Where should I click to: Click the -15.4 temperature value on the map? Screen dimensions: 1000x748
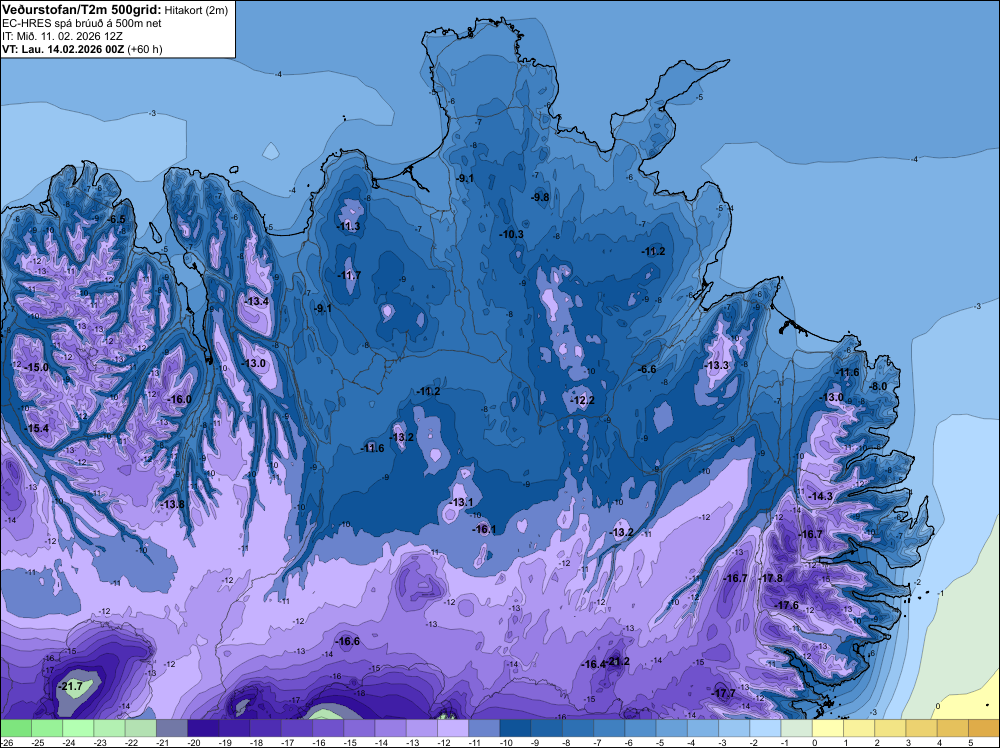37,429
